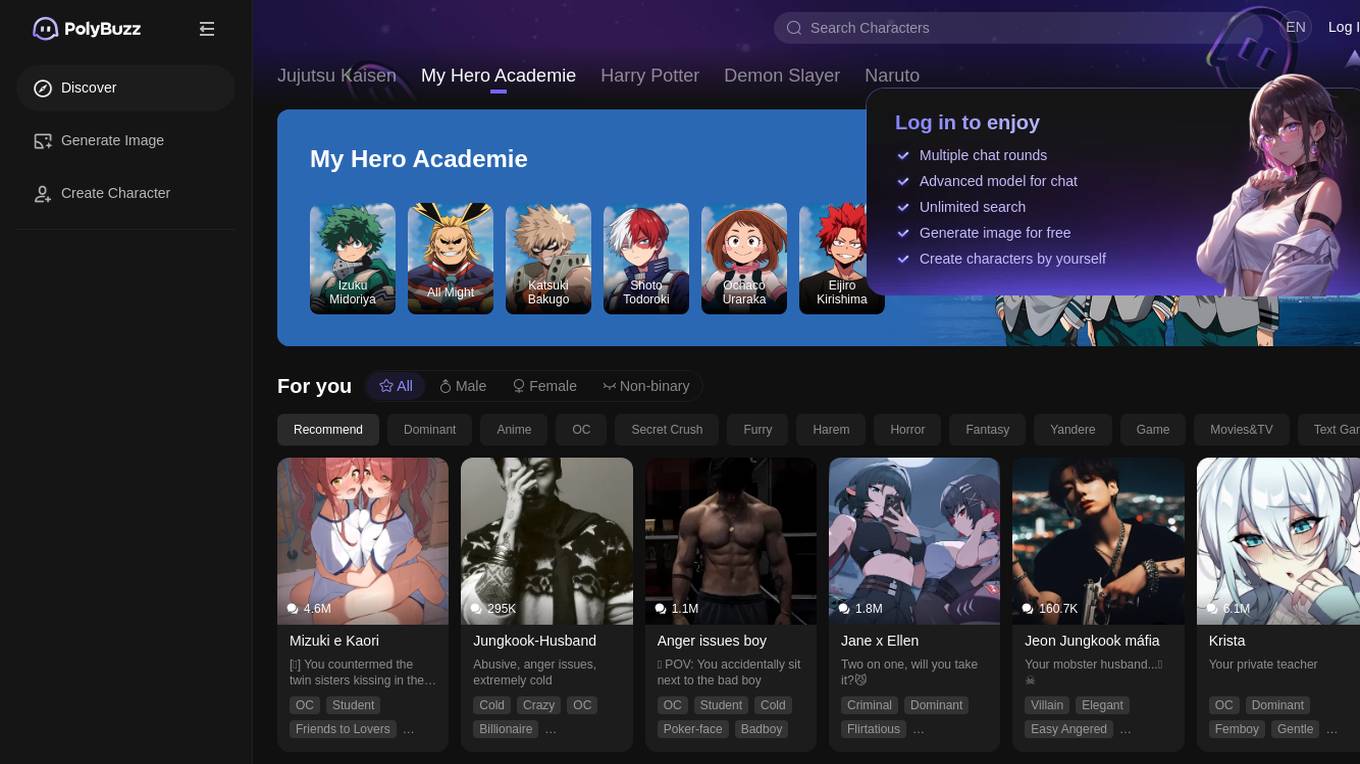Click the chat count icon on Jeon Jungkook máfia
Screen dimensions: 1360x764
(1028, 608)
